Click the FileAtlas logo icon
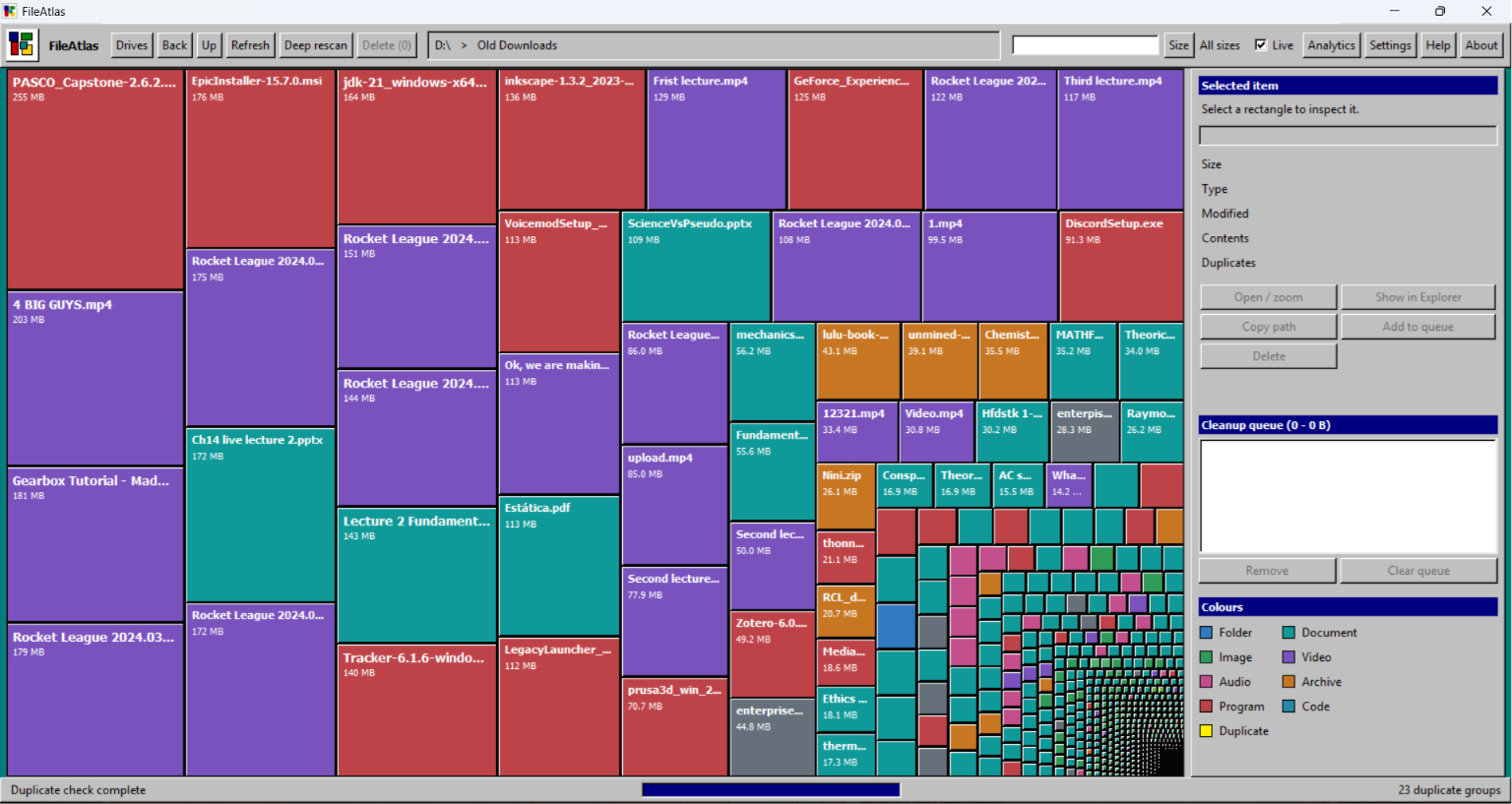Image resolution: width=1512 pixels, height=804 pixels. pyautogui.click(x=21, y=45)
